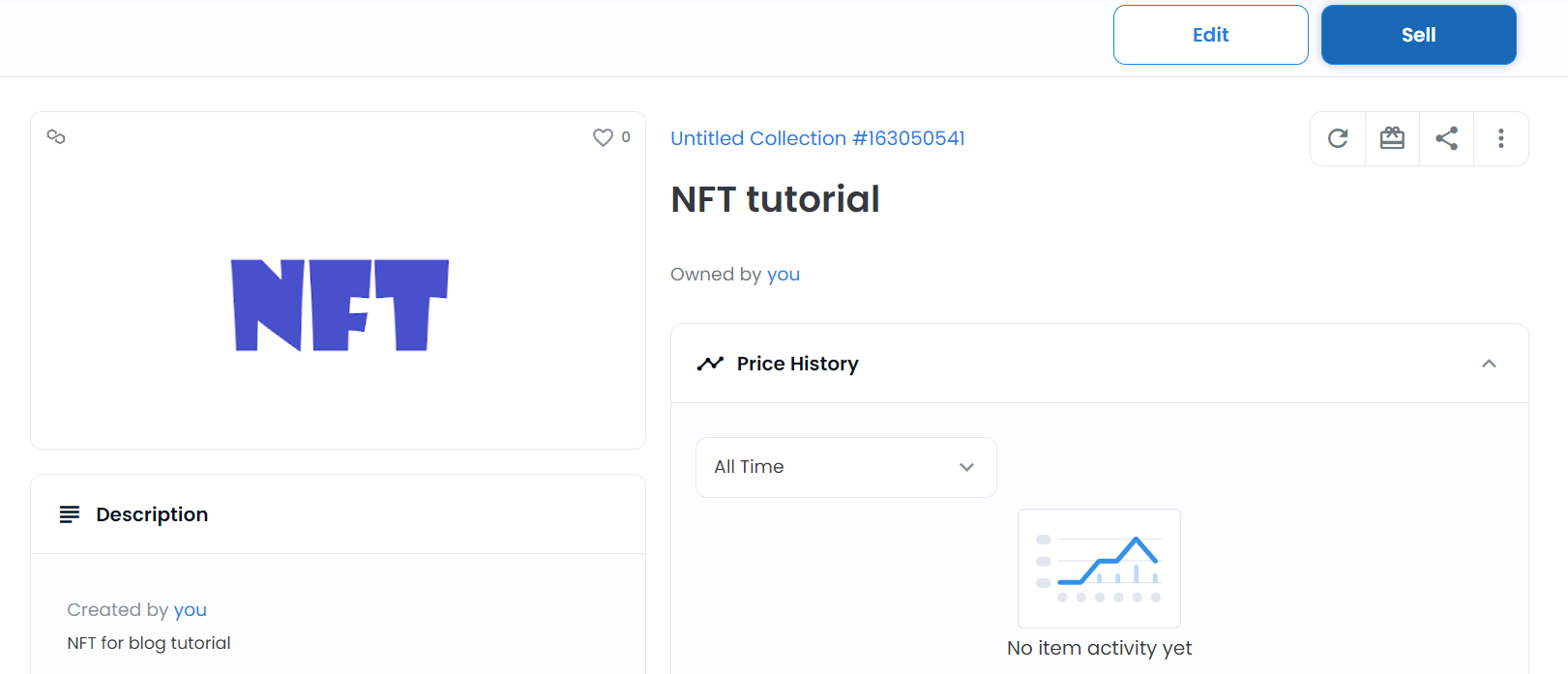The image size is (1568, 674).
Task: Click the Price History header label
Action: click(797, 364)
